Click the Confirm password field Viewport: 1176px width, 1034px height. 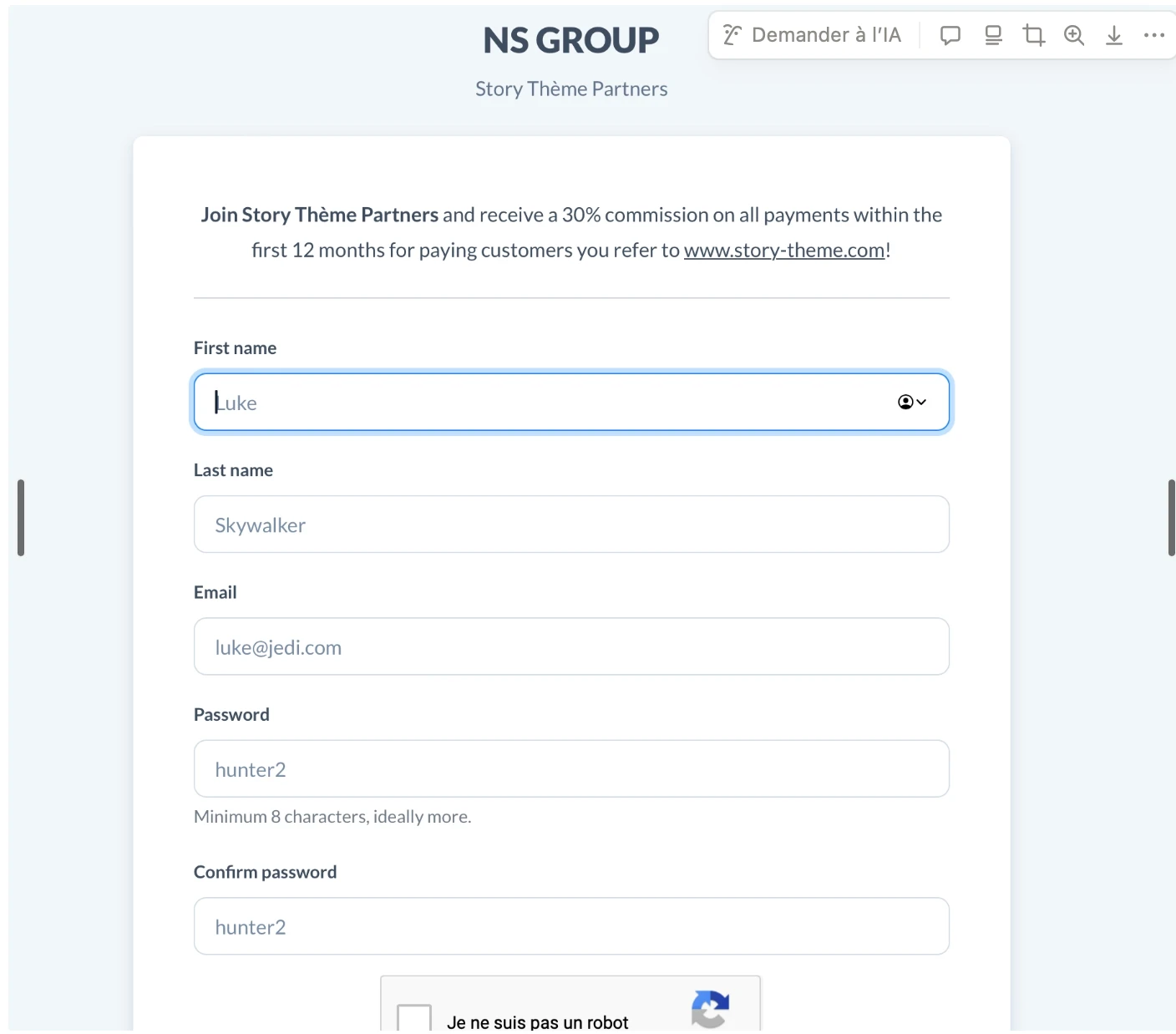pyautogui.click(x=571, y=926)
